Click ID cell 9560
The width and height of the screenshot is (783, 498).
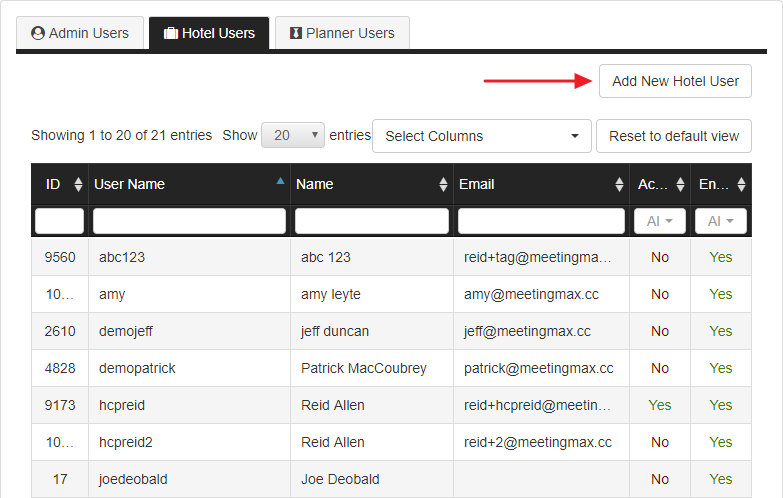(x=60, y=257)
